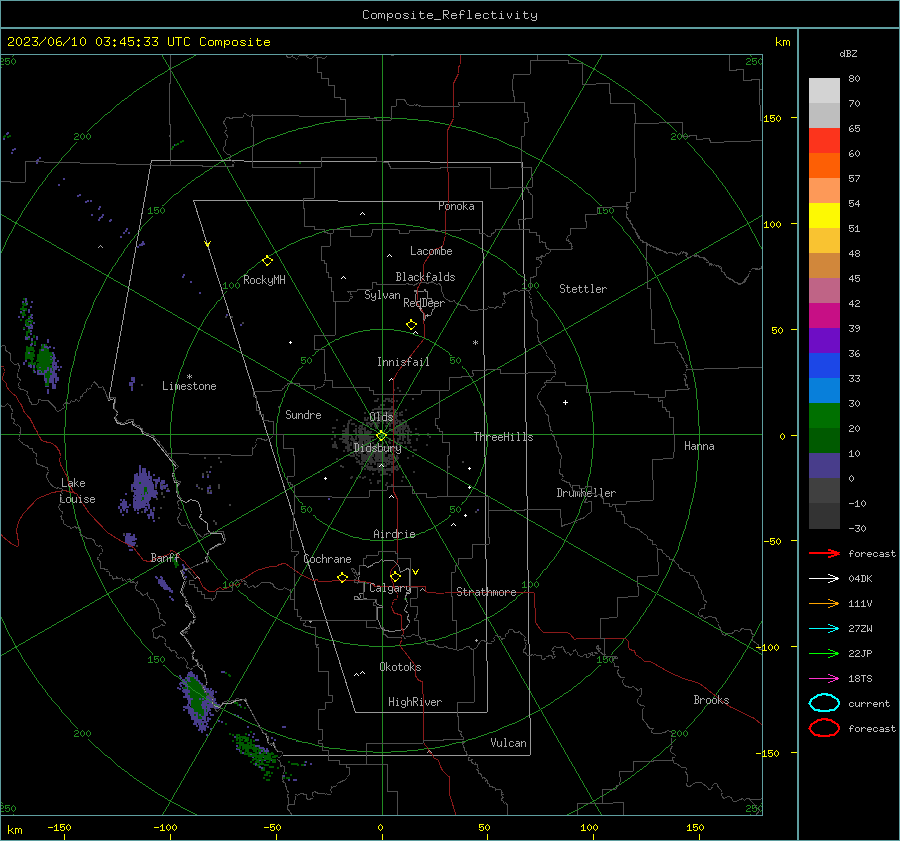
Task: Click the gray clutter echo around Olds-Didsbury
Action: click(x=376, y=439)
